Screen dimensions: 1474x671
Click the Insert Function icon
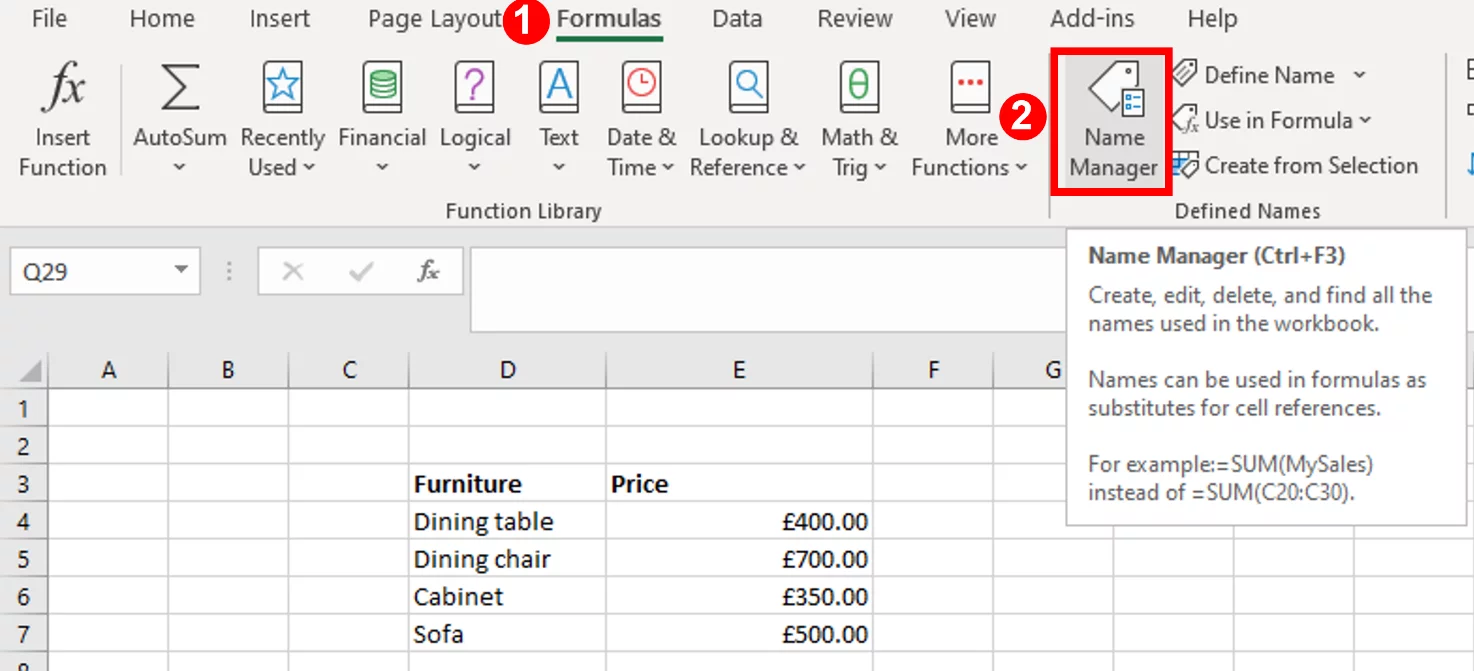click(x=61, y=110)
